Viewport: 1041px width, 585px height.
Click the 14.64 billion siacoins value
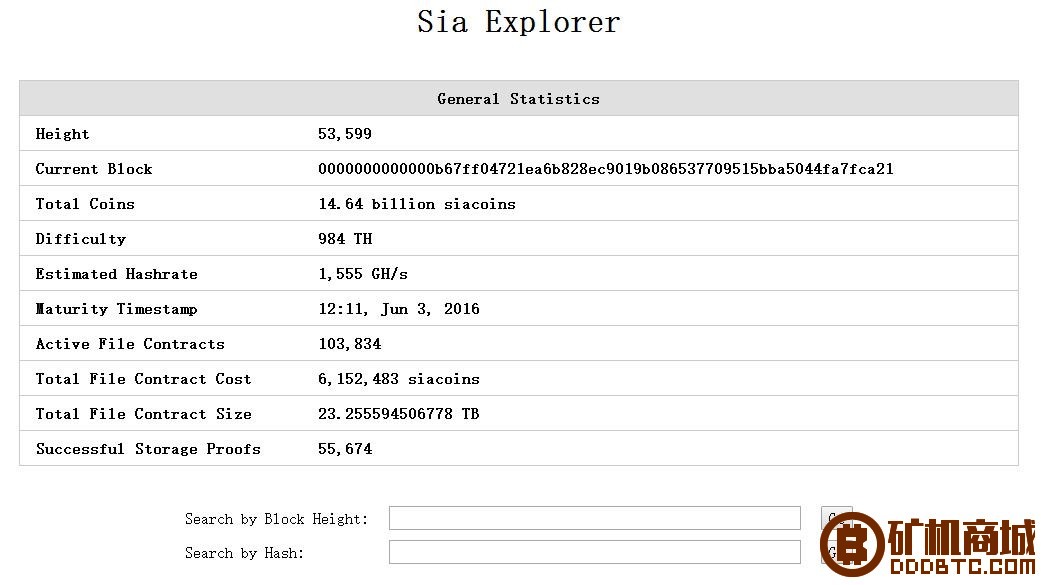point(417,204)
